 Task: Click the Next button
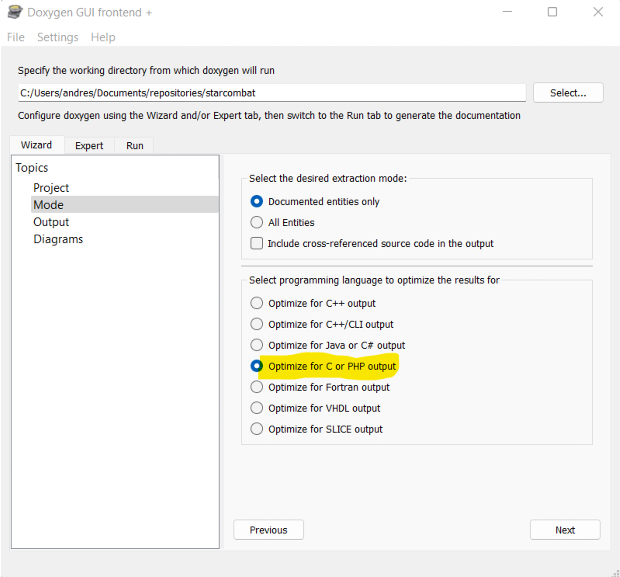click(x=565, y=530)
